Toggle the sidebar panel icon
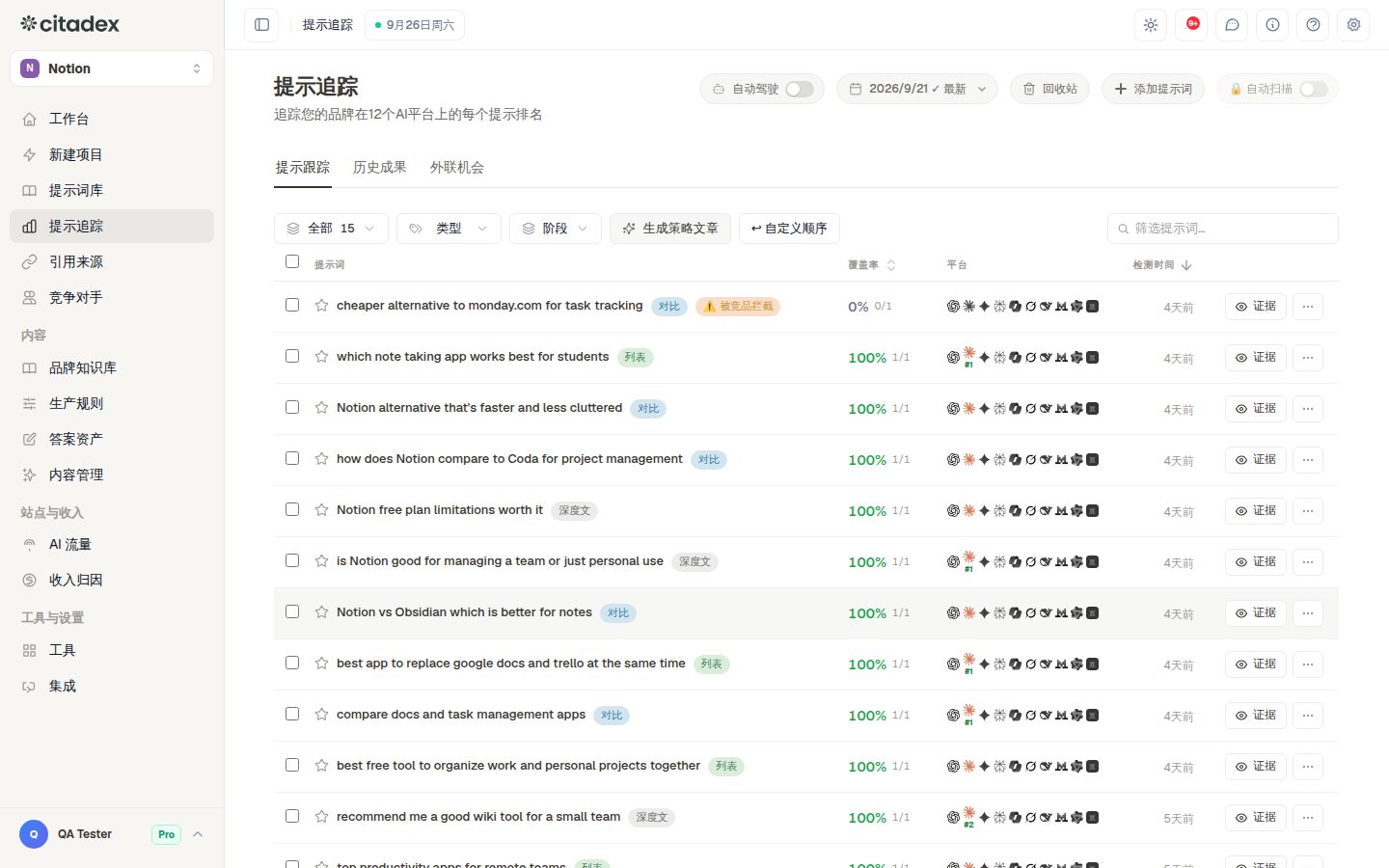This screenshot has width=1389, height=868. tap(261, 25)
